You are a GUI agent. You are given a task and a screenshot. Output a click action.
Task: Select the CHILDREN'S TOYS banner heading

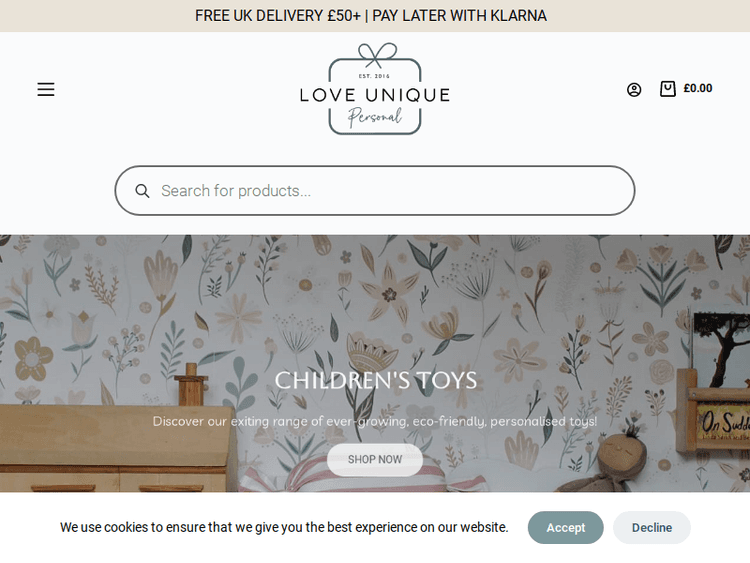tap(375, 381)
